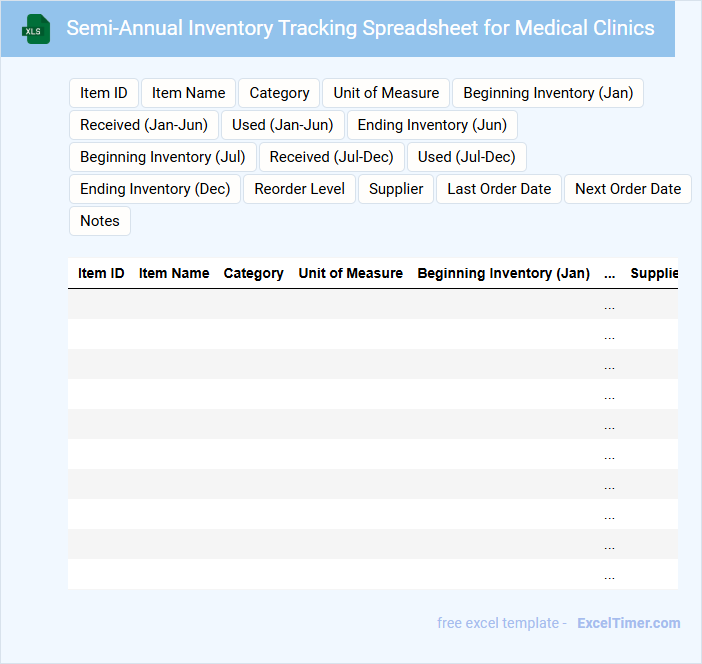The height and width of the screenshot is (664, 702).
Task: Click the Used (Jan-Jun) tag
Action: pos(283,125)
